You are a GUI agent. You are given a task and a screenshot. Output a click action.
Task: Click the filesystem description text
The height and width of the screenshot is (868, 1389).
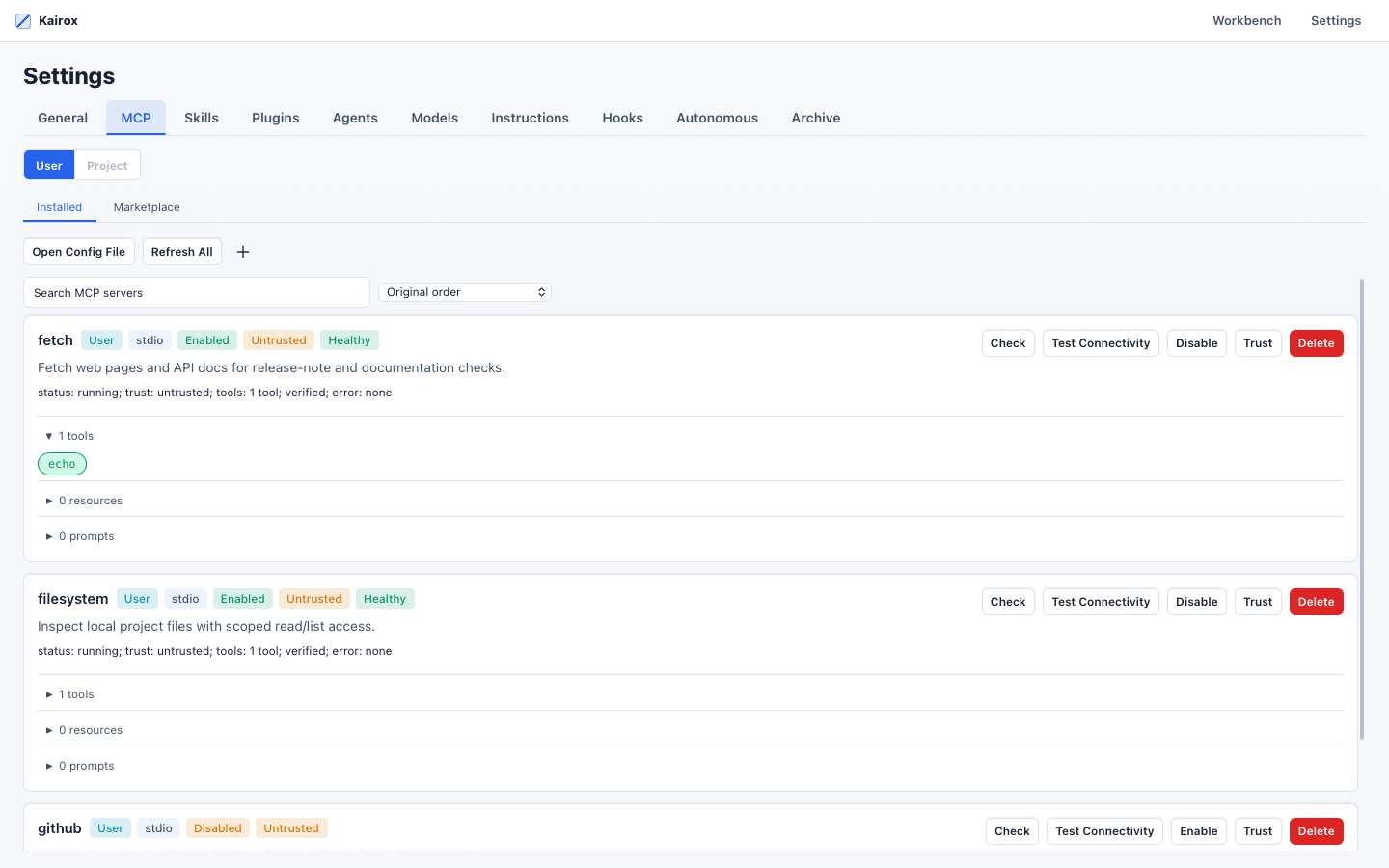[206, 626]
